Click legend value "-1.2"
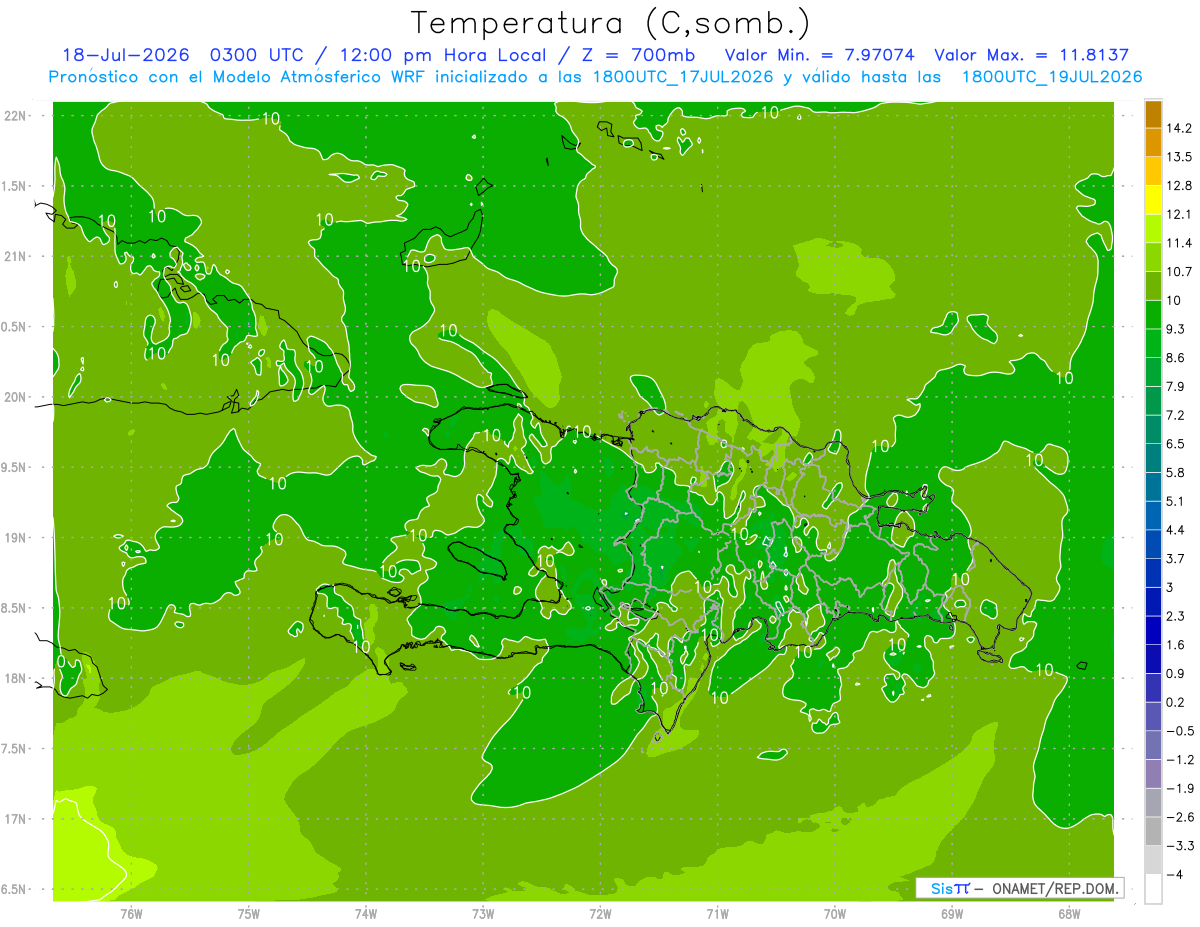1200x927 pixels. coord(1180,760)
